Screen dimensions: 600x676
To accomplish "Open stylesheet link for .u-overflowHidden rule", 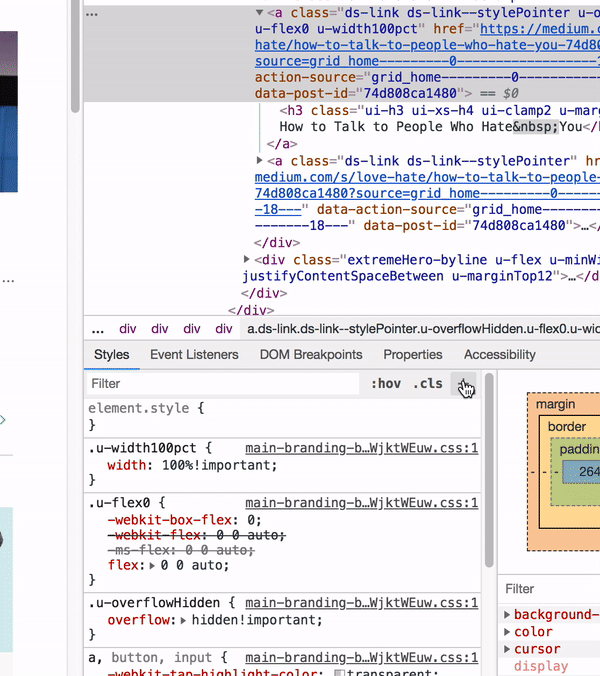I will point(362,603).
